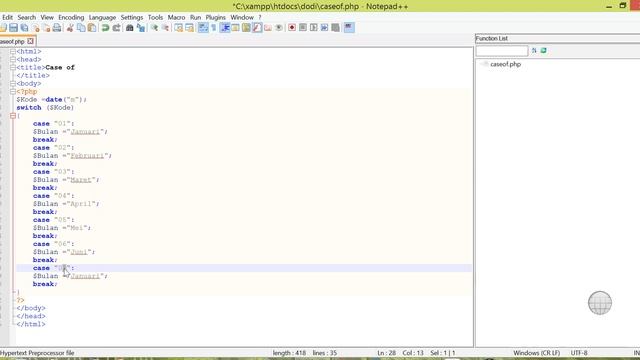Click the Folder as Workspace icon
This screenshot has width=640, height=360.
pyautogui.click(x=267, y=28)
